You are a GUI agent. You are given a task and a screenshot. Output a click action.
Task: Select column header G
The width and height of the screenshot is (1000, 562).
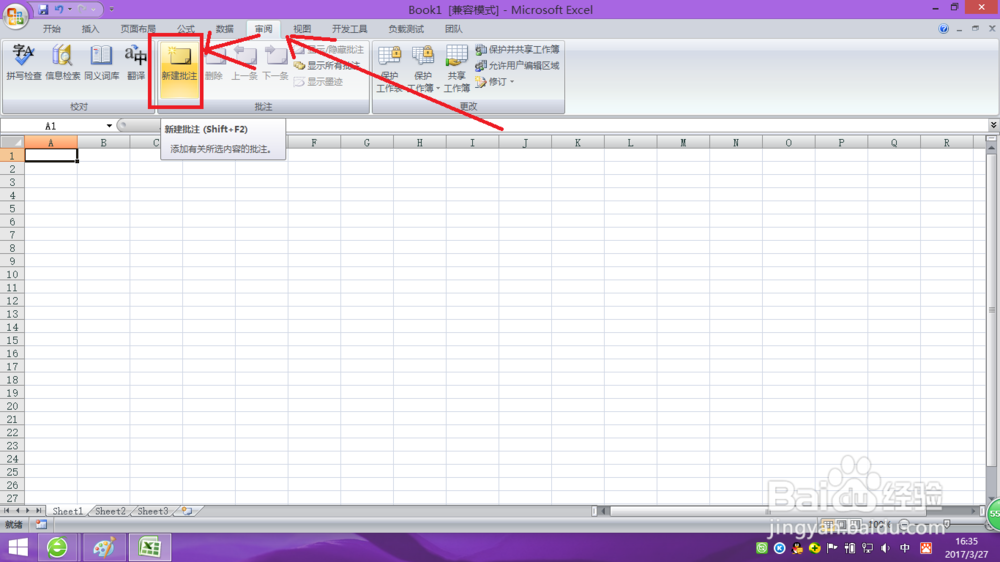367,142
